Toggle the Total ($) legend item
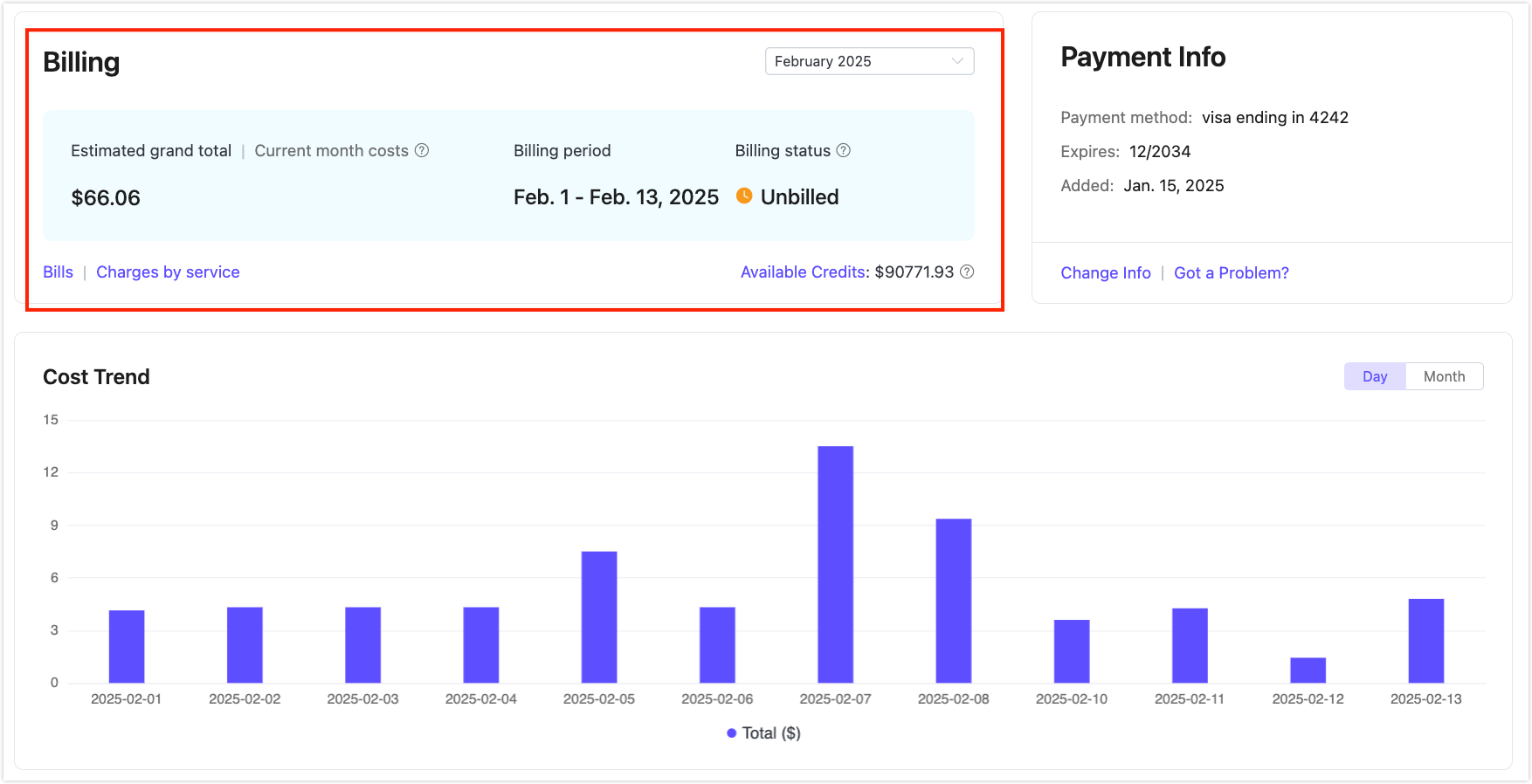The image size is (1532, 784). 763,733
